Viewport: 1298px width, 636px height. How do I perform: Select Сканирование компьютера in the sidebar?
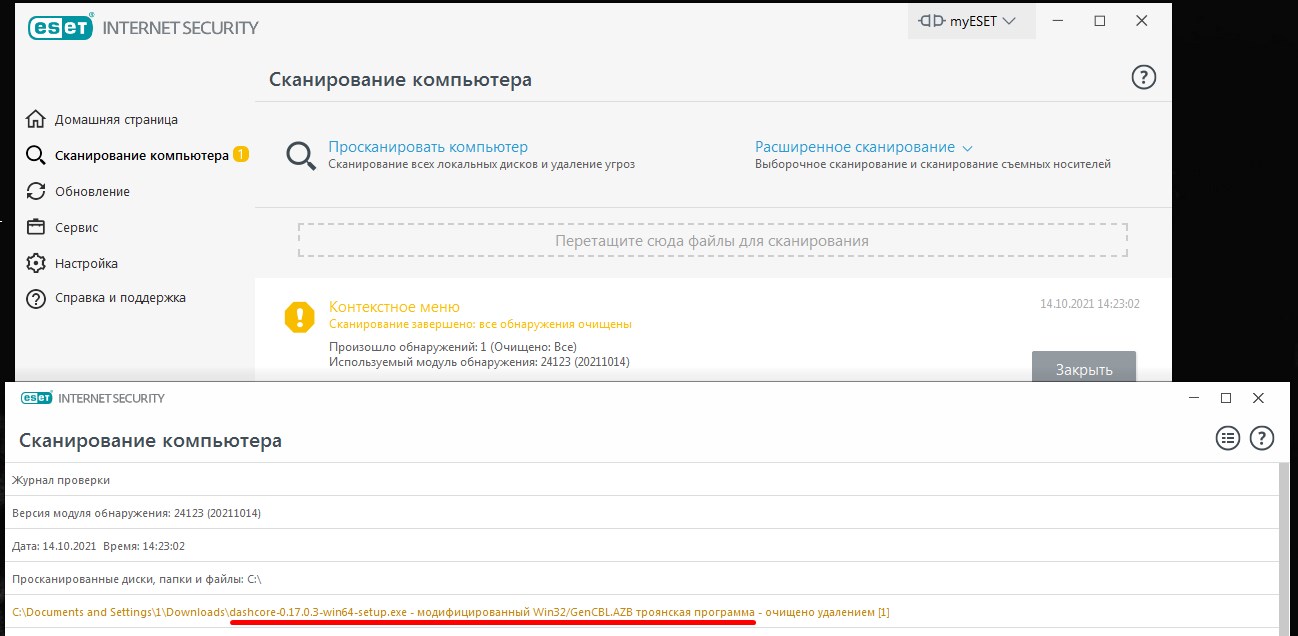click(141, 155)
